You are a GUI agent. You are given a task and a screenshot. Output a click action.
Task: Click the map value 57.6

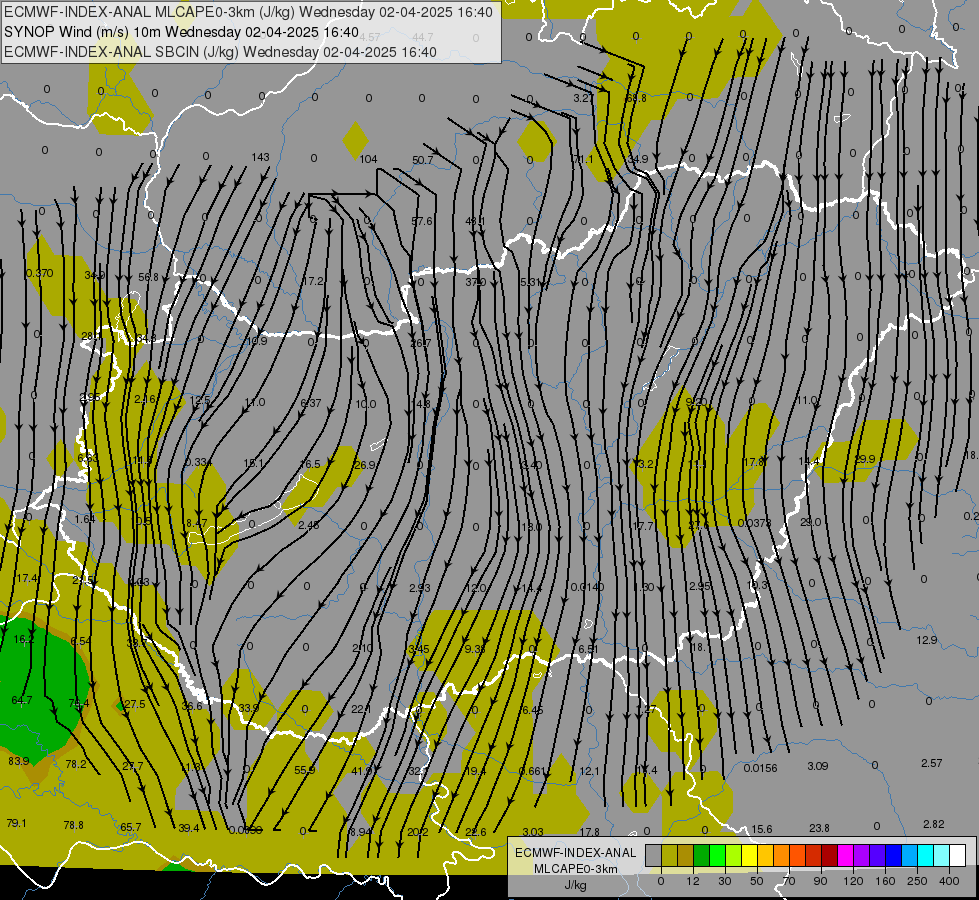(x=422, y=221)
